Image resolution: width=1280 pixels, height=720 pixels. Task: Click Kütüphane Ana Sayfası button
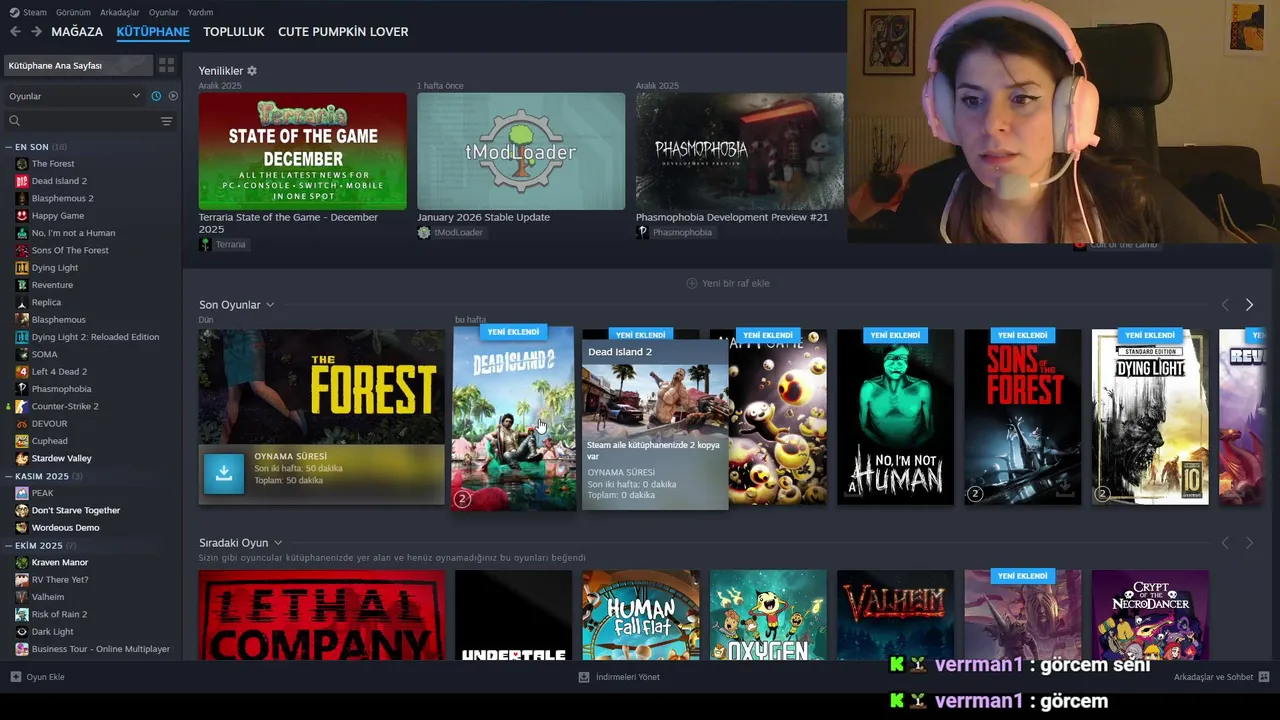pos(78,65)
